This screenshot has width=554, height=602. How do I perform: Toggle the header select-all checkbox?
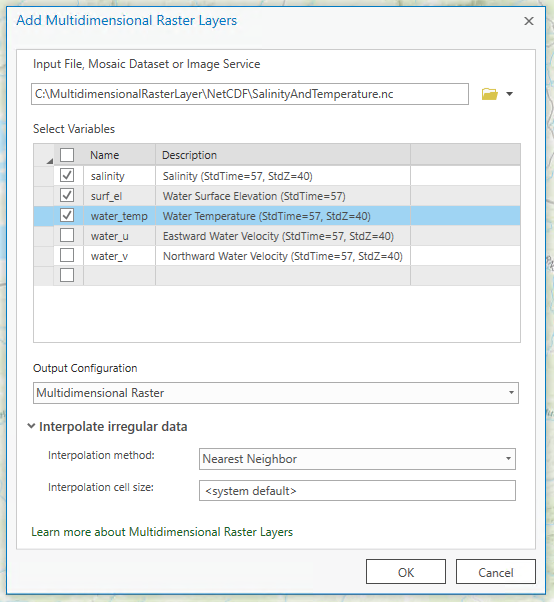click(67, 155)
